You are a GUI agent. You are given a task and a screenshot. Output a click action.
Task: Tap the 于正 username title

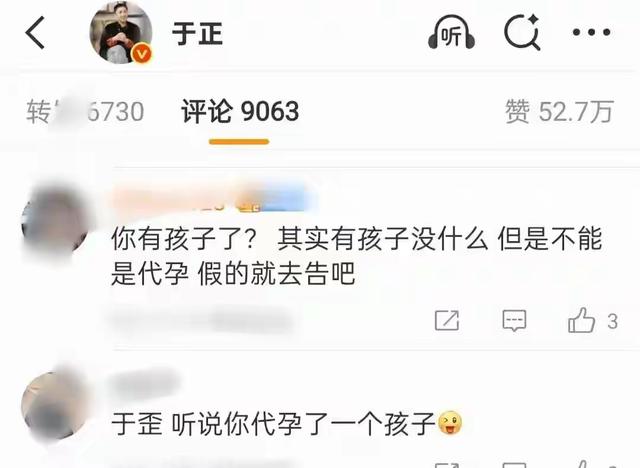198,33
